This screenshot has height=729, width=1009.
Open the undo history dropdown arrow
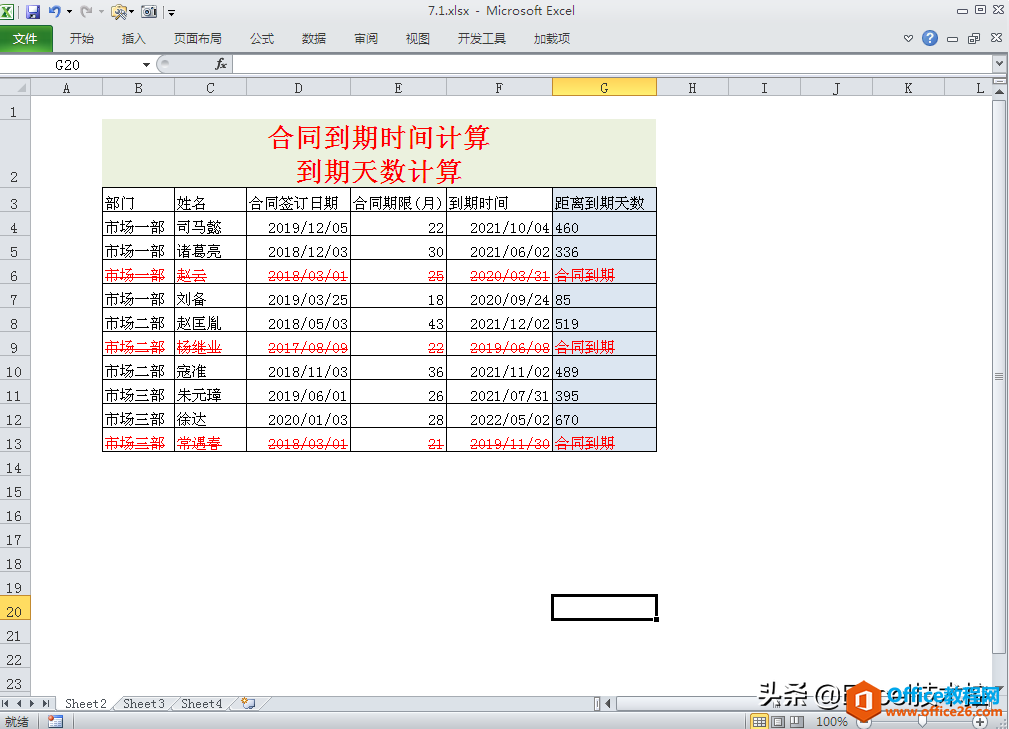69,12
